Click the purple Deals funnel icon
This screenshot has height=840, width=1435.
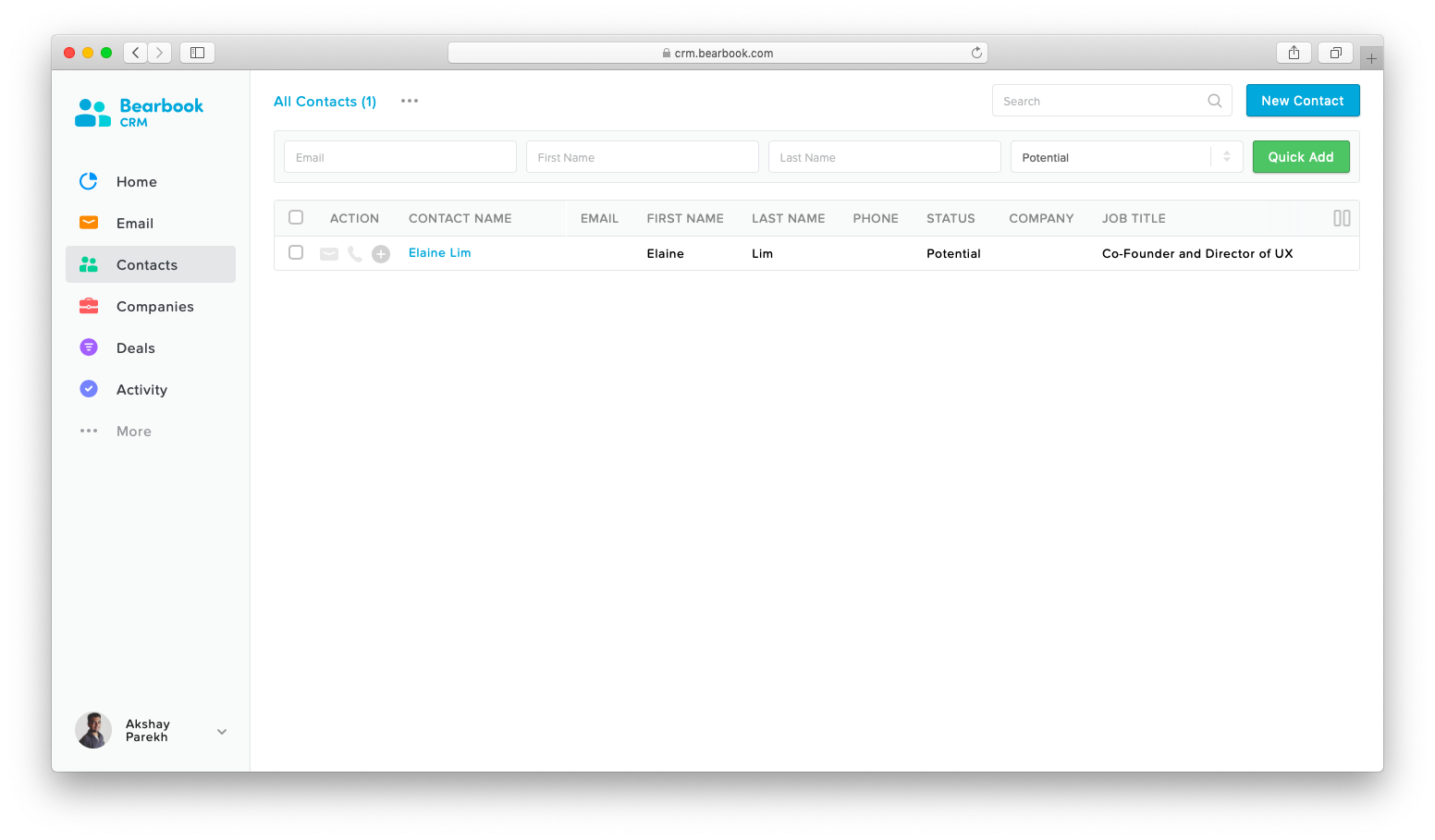89,347
